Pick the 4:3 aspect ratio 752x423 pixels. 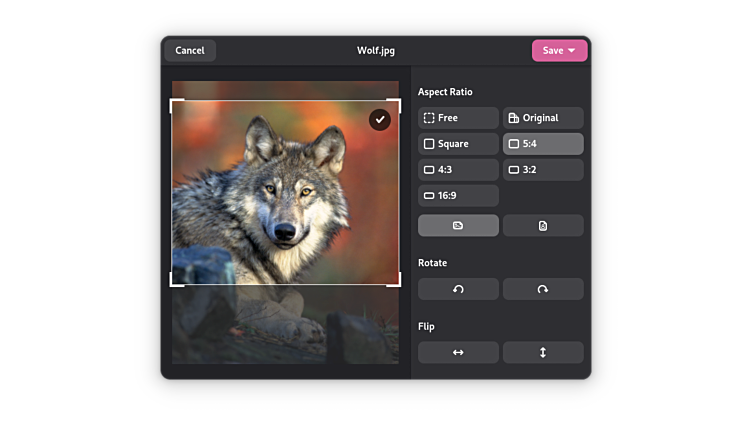(458, 170)
